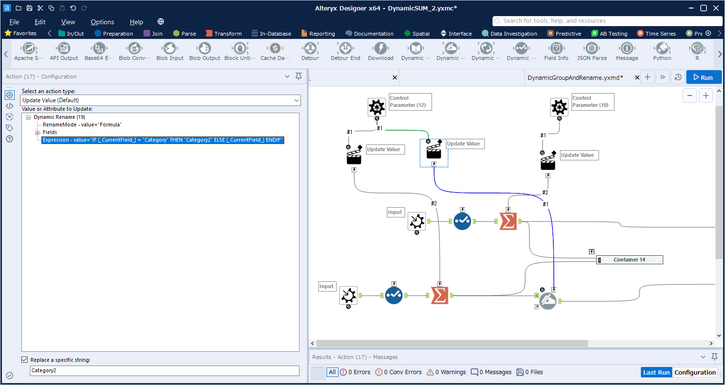Switch to the Transform tool category

click(224, 33)
